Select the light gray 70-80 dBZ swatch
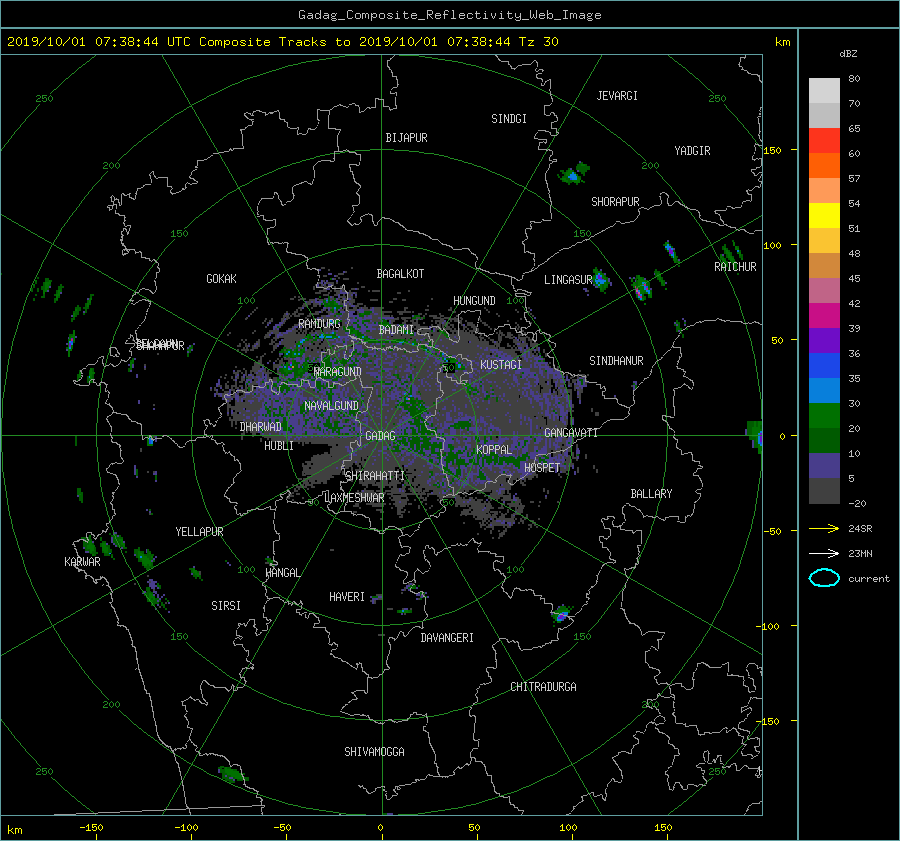Image resolution: width=900 pixels, height=841 pixels. (x=824, y=90)
